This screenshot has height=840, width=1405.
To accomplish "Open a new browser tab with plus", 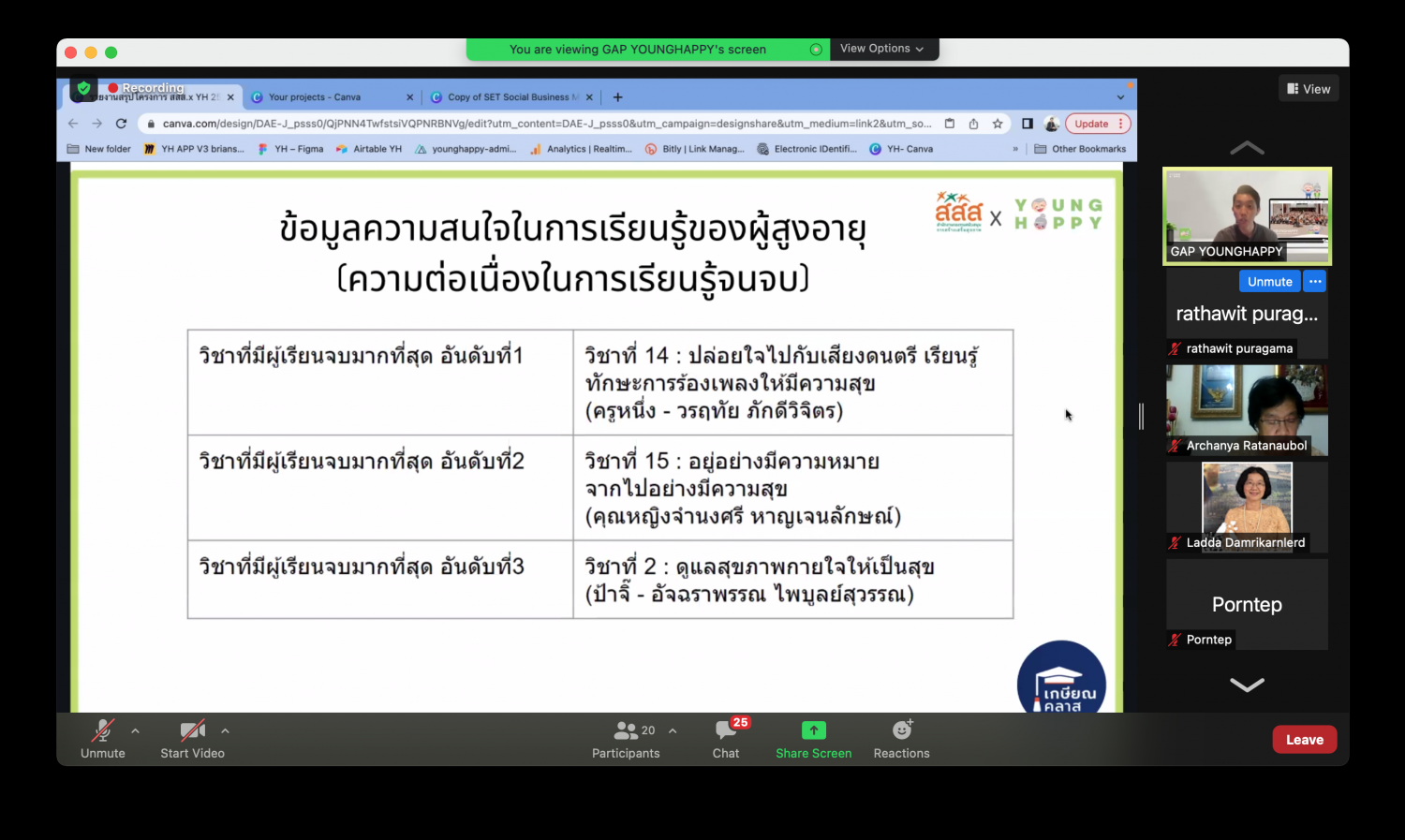I will 617,97.
